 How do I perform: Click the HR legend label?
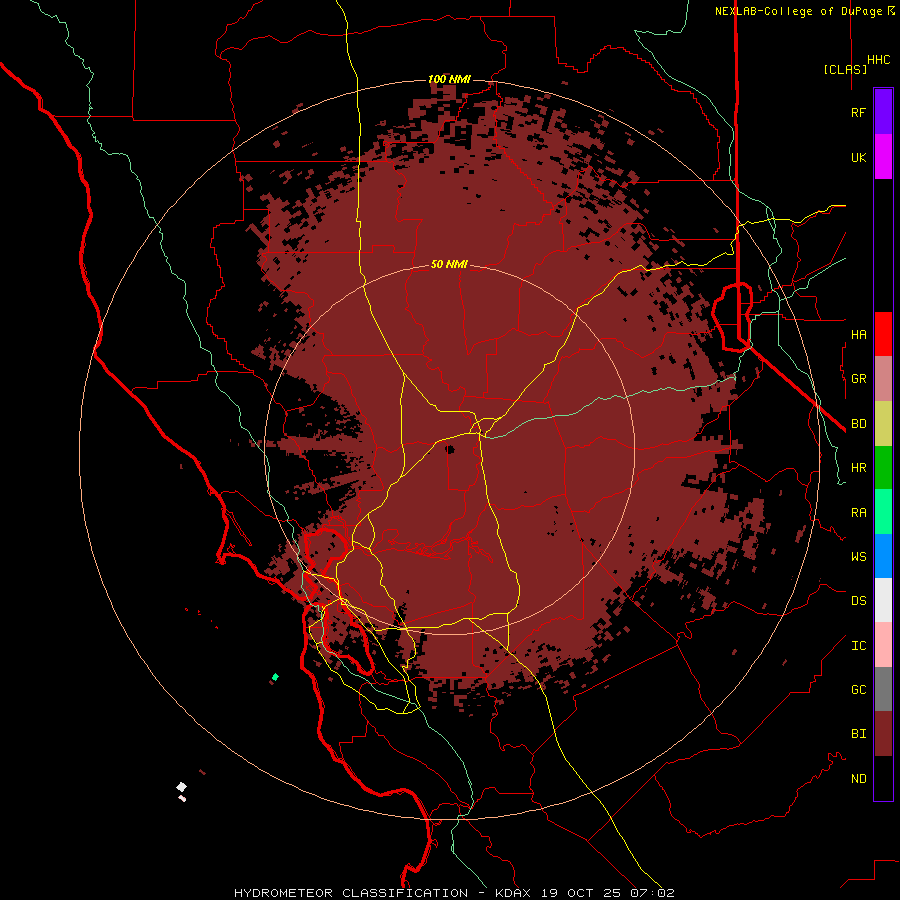click(x=858, y=468)
